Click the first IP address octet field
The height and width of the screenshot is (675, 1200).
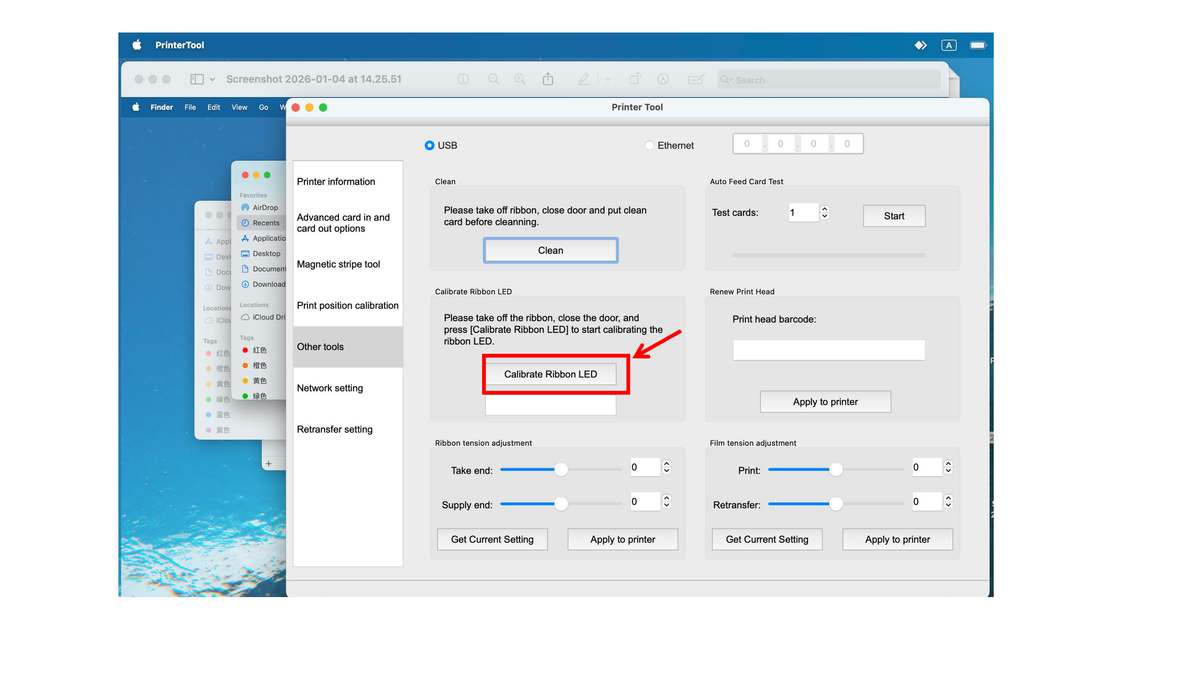(747, 144)
